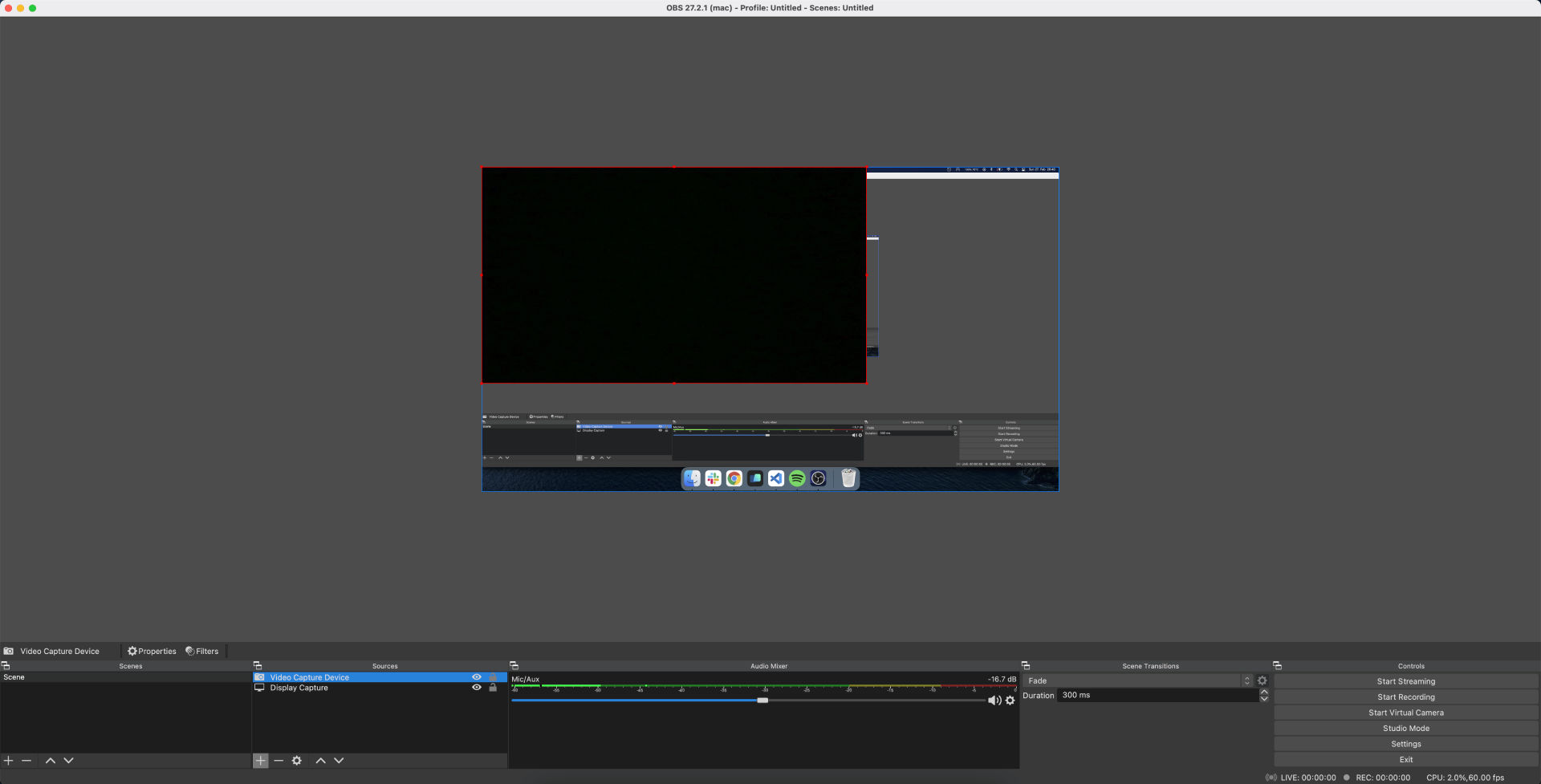
Task: Click the LIVE: 00:00:00 status text
Action: (1308, 778)
